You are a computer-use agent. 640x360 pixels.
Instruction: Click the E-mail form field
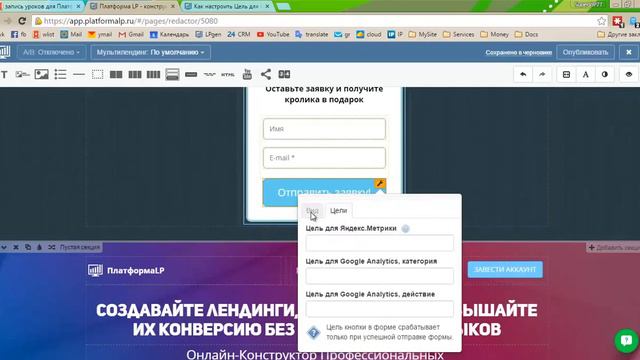pos(324,158)
